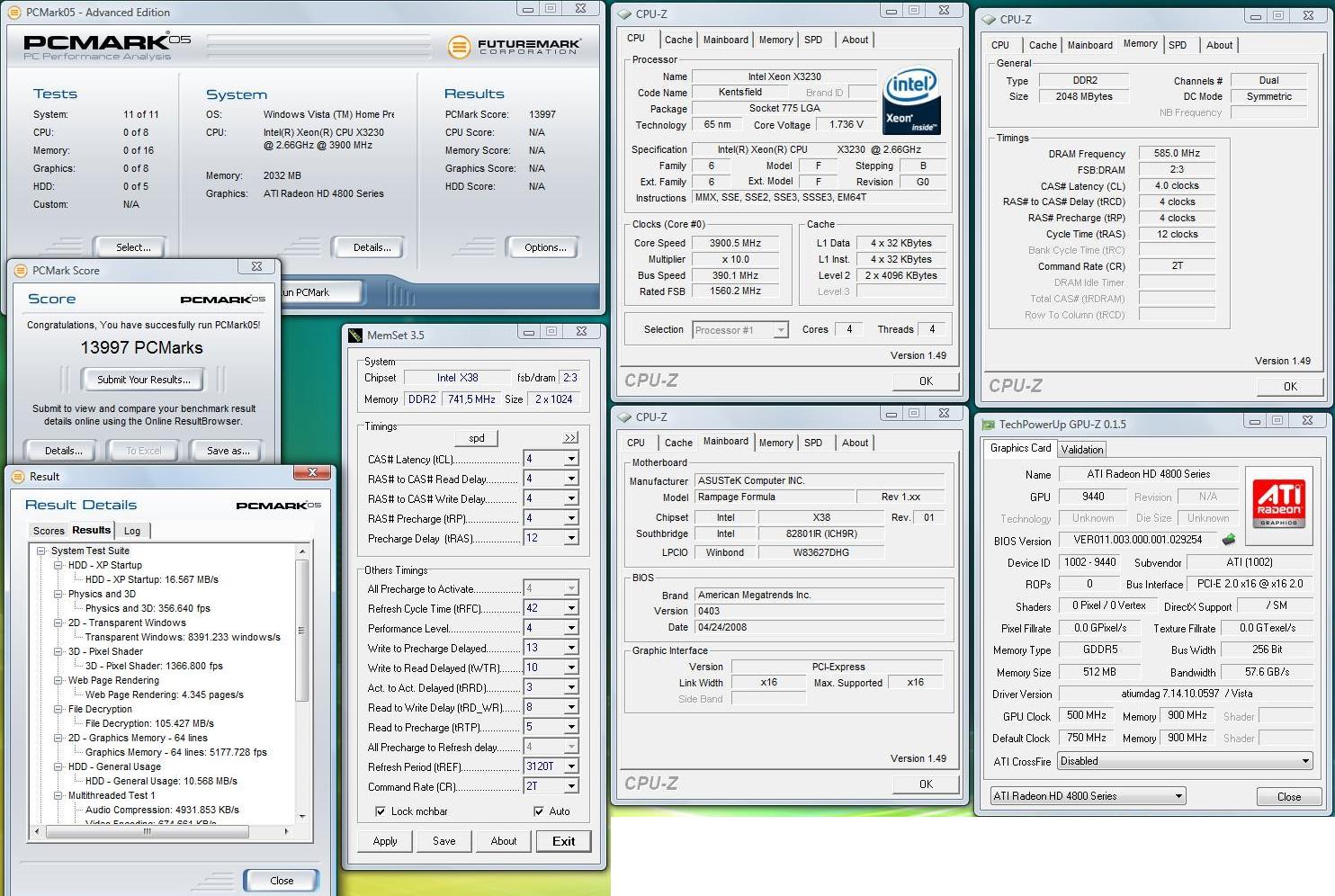
Task: Click the Save button in MemSet
Action: pos(444,841)
